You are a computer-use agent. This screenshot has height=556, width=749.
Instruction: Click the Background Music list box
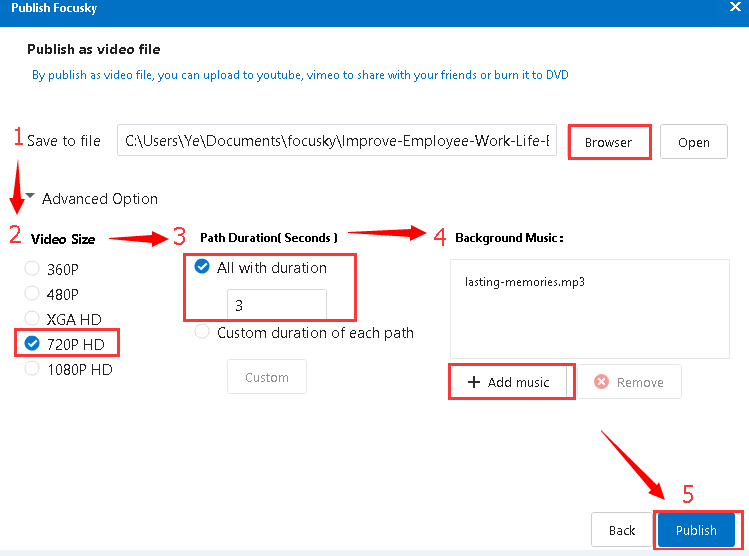(x=590, y=309)
